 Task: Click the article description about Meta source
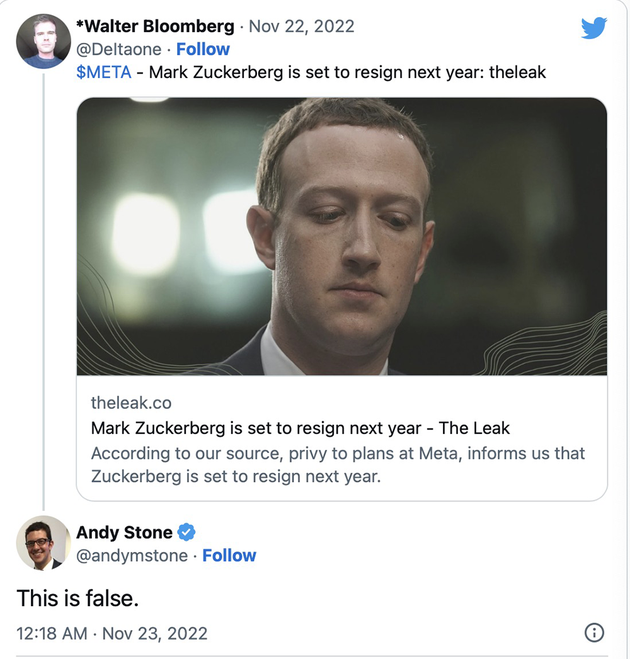338,465
